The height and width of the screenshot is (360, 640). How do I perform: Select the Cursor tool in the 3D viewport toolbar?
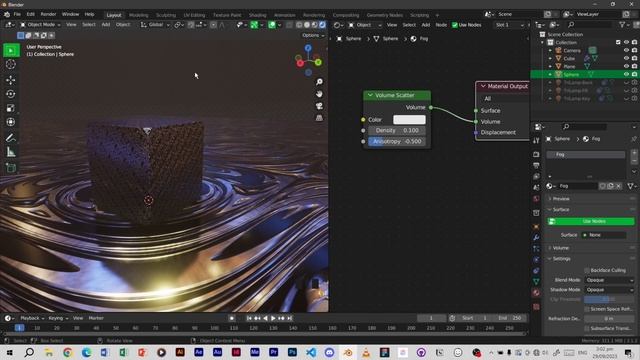click(11, 64)
